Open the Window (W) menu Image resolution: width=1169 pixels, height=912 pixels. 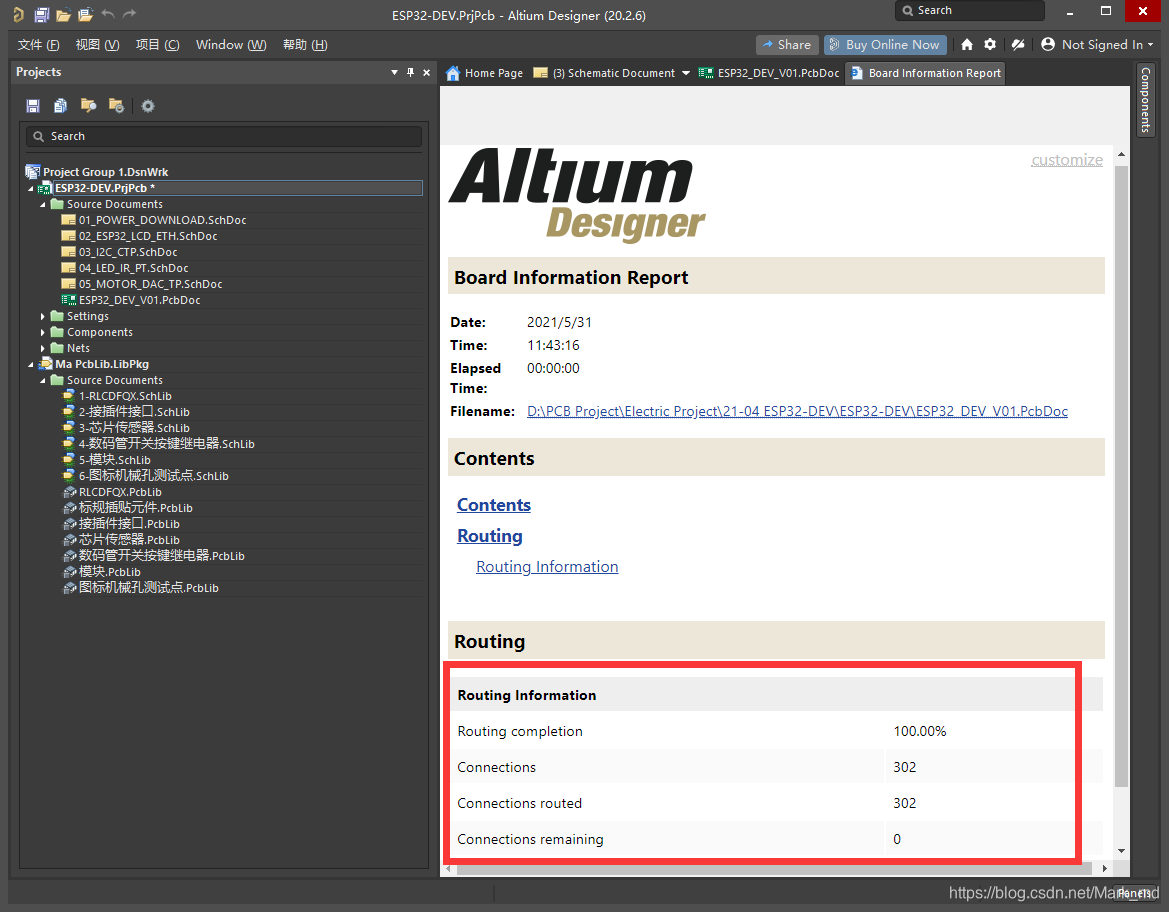click(x=231, y=45)
